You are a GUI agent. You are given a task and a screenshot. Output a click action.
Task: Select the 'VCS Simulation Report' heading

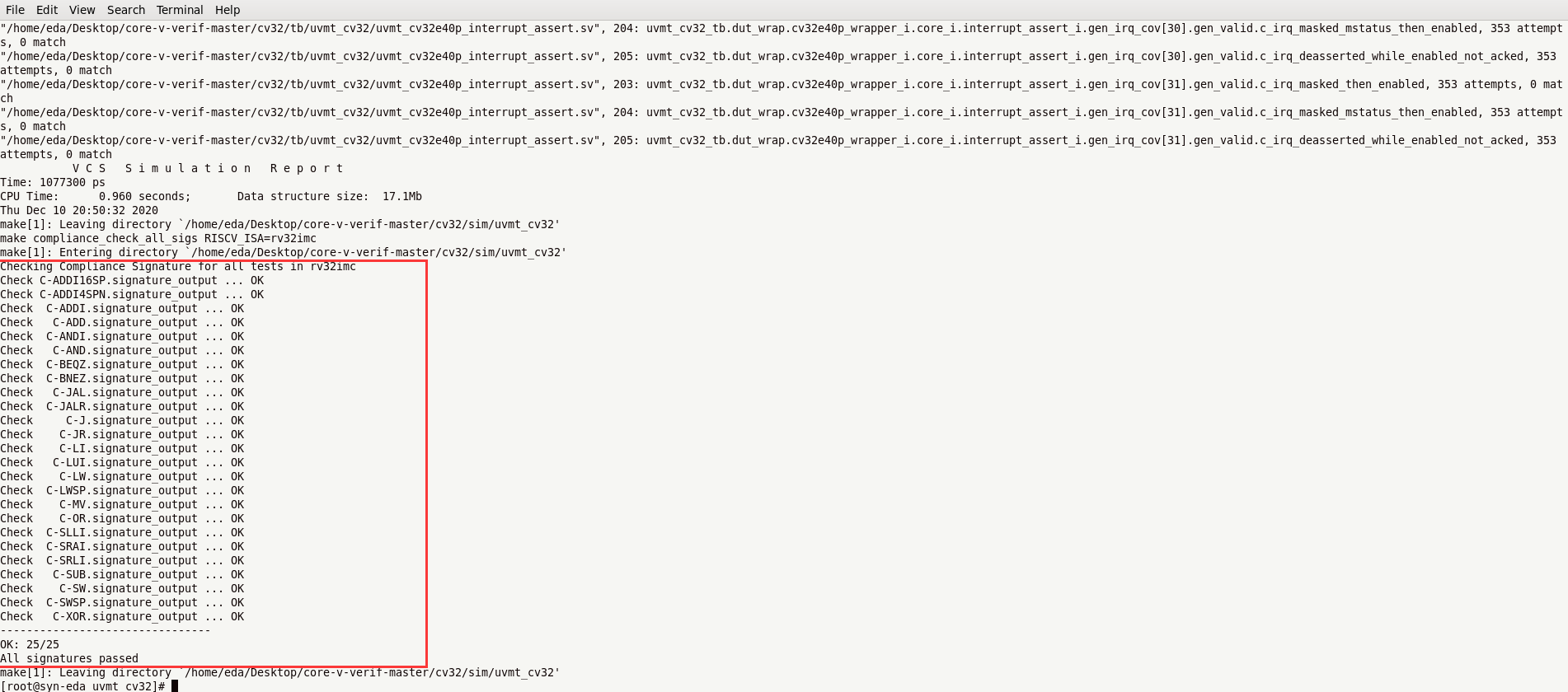(x=206, y=168)
